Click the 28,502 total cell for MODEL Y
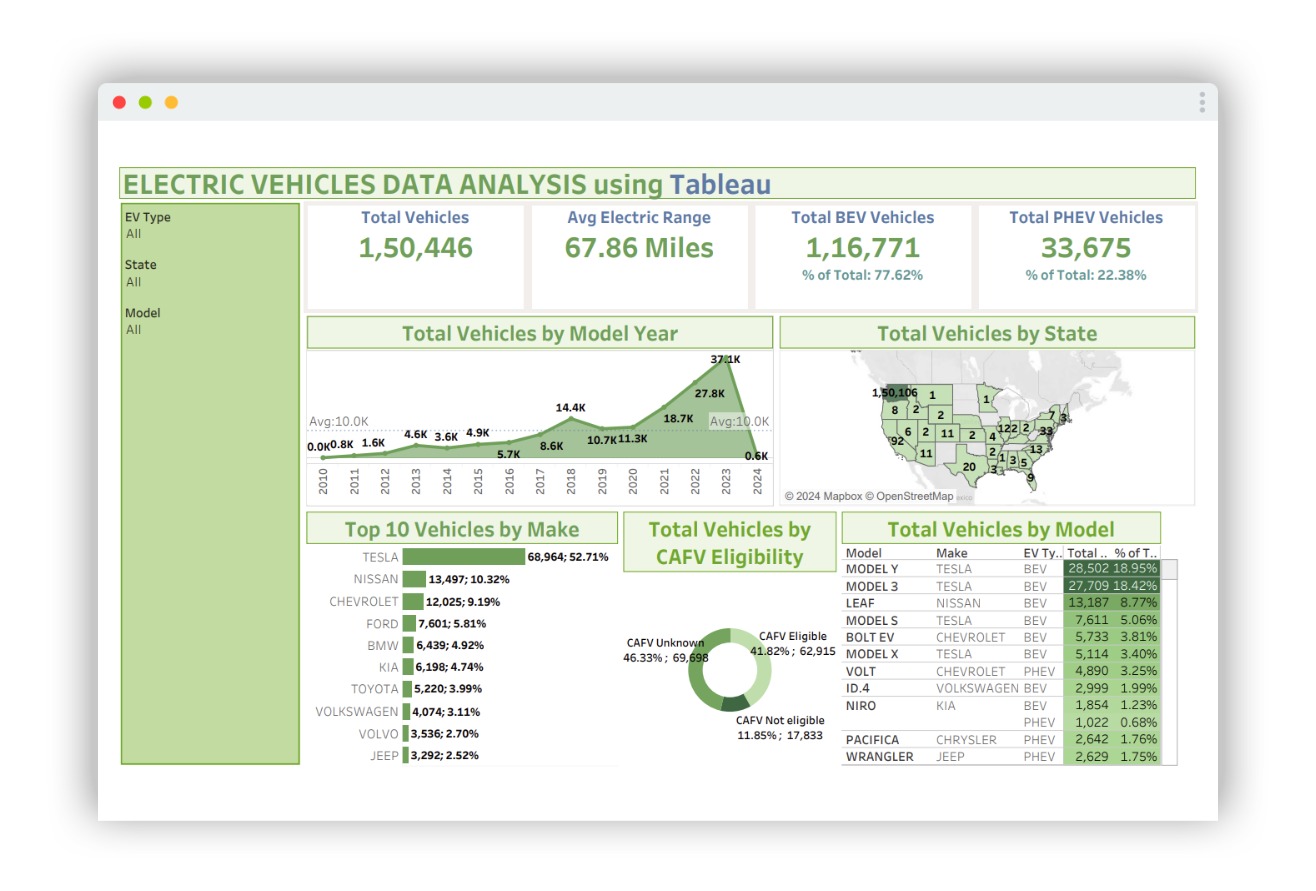Viewport: 1316px width, 891px height. pos(1087,569)
